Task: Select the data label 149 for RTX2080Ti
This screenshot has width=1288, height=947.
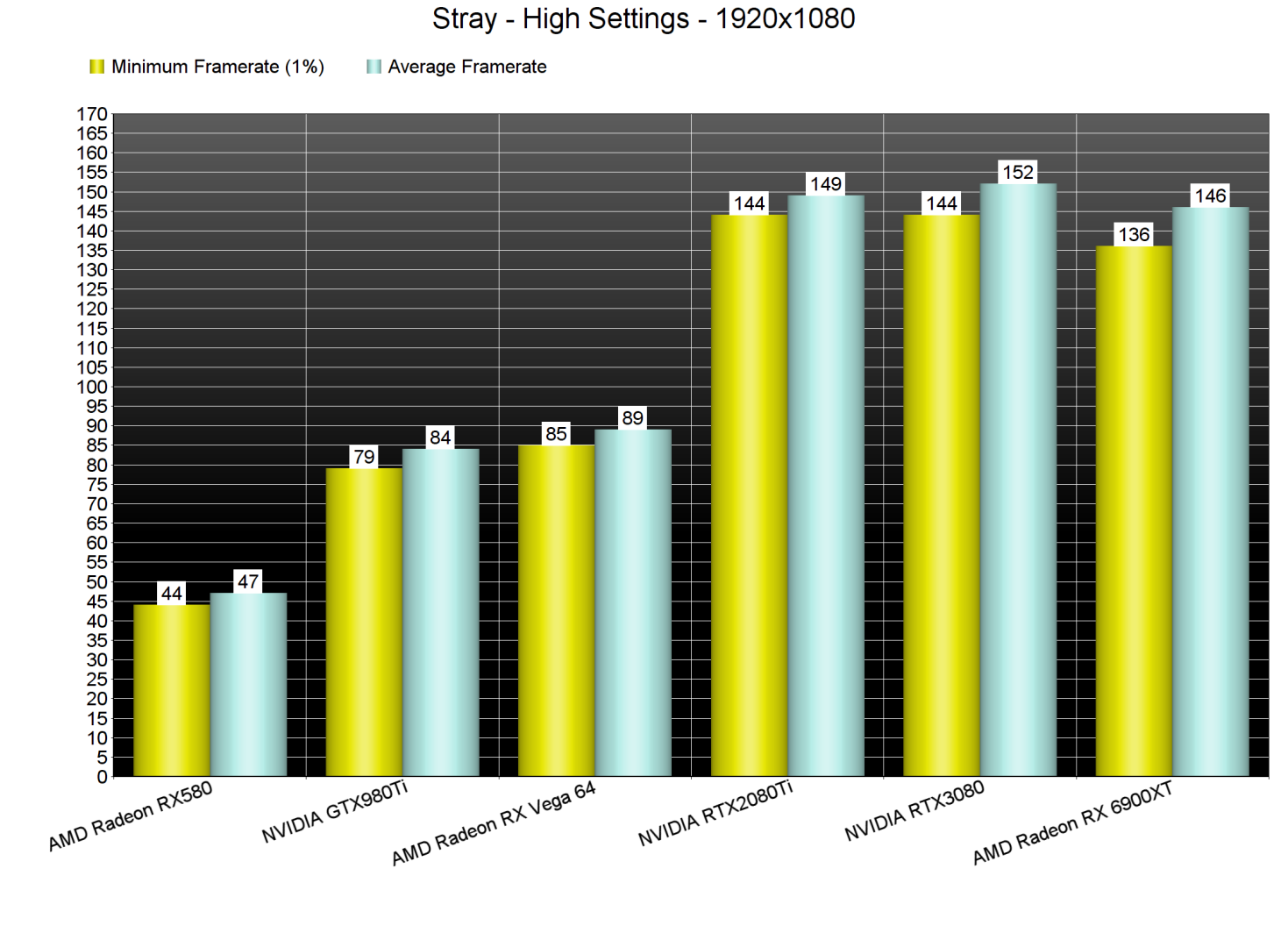Action: point(825,184)
